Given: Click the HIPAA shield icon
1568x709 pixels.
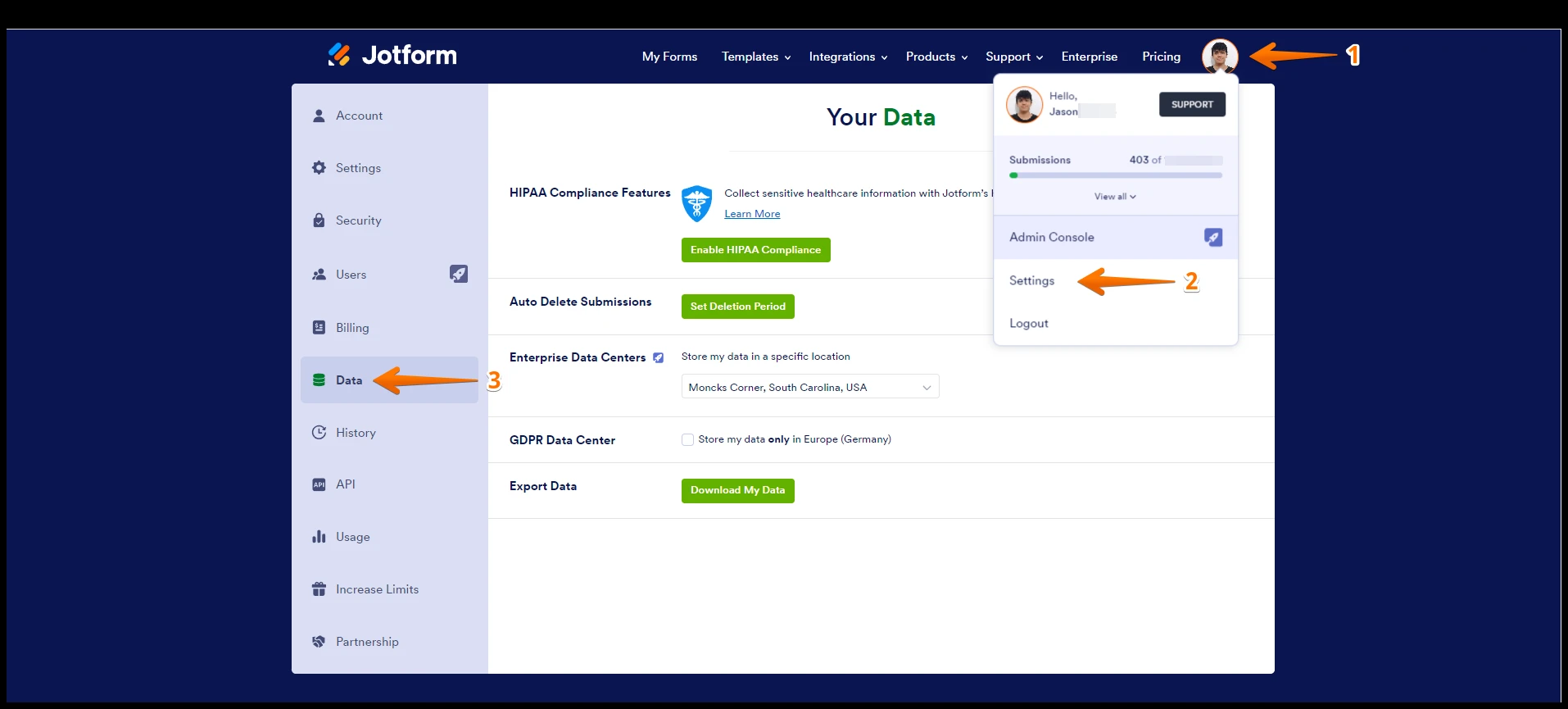Looking at the screenshot, I should 697,203.
